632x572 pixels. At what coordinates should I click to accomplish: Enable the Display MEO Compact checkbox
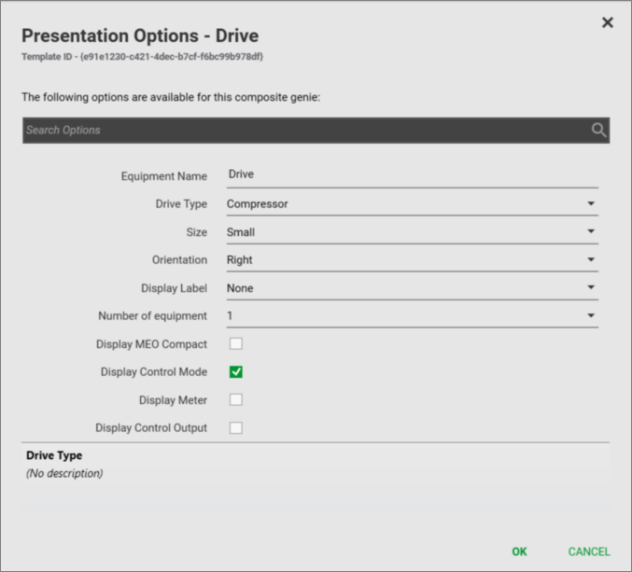click(236, 344)
